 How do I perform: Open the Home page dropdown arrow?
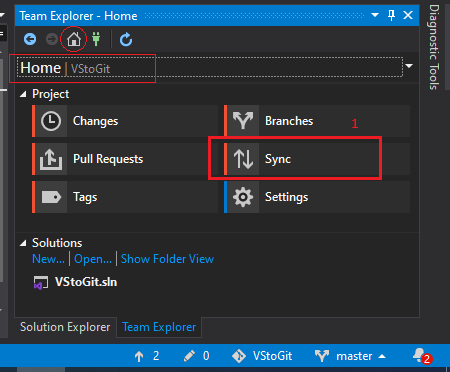point(409,66)
